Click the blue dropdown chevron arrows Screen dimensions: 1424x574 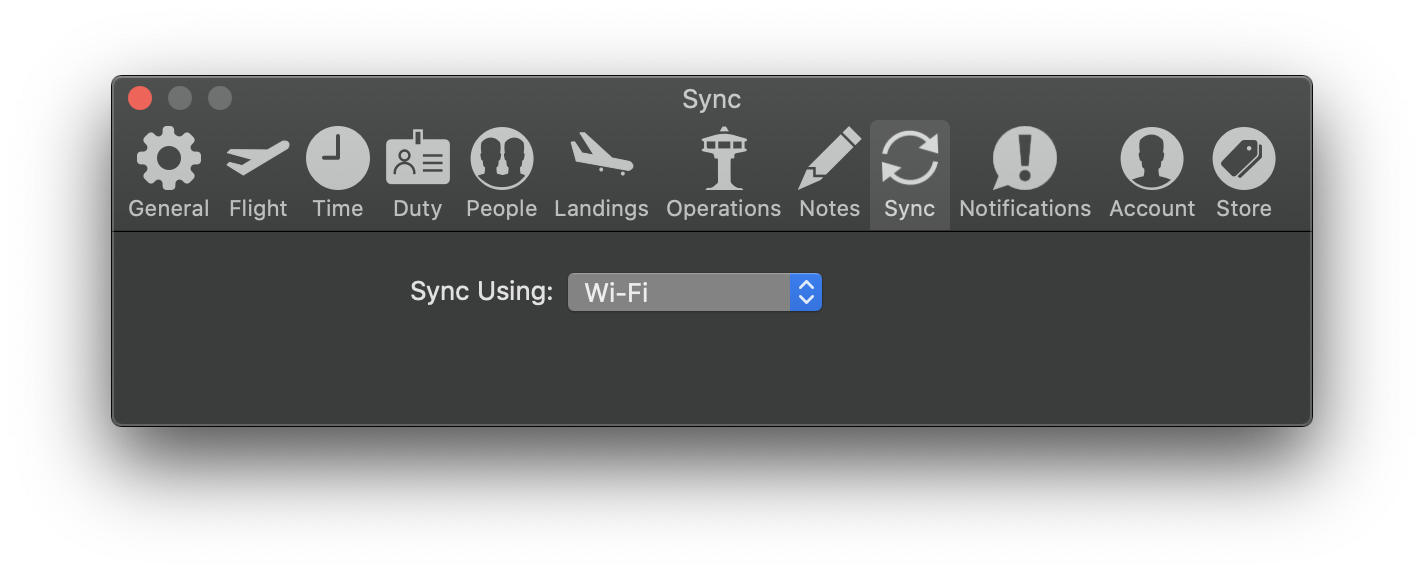pos(806,292)
